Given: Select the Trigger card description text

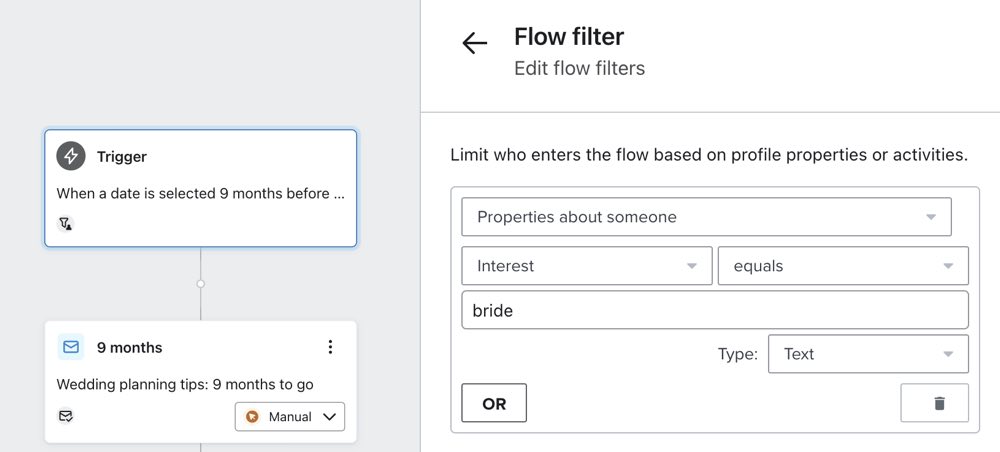Looking at the screenshot, I should pyautogui.click(x=200, y=193).
